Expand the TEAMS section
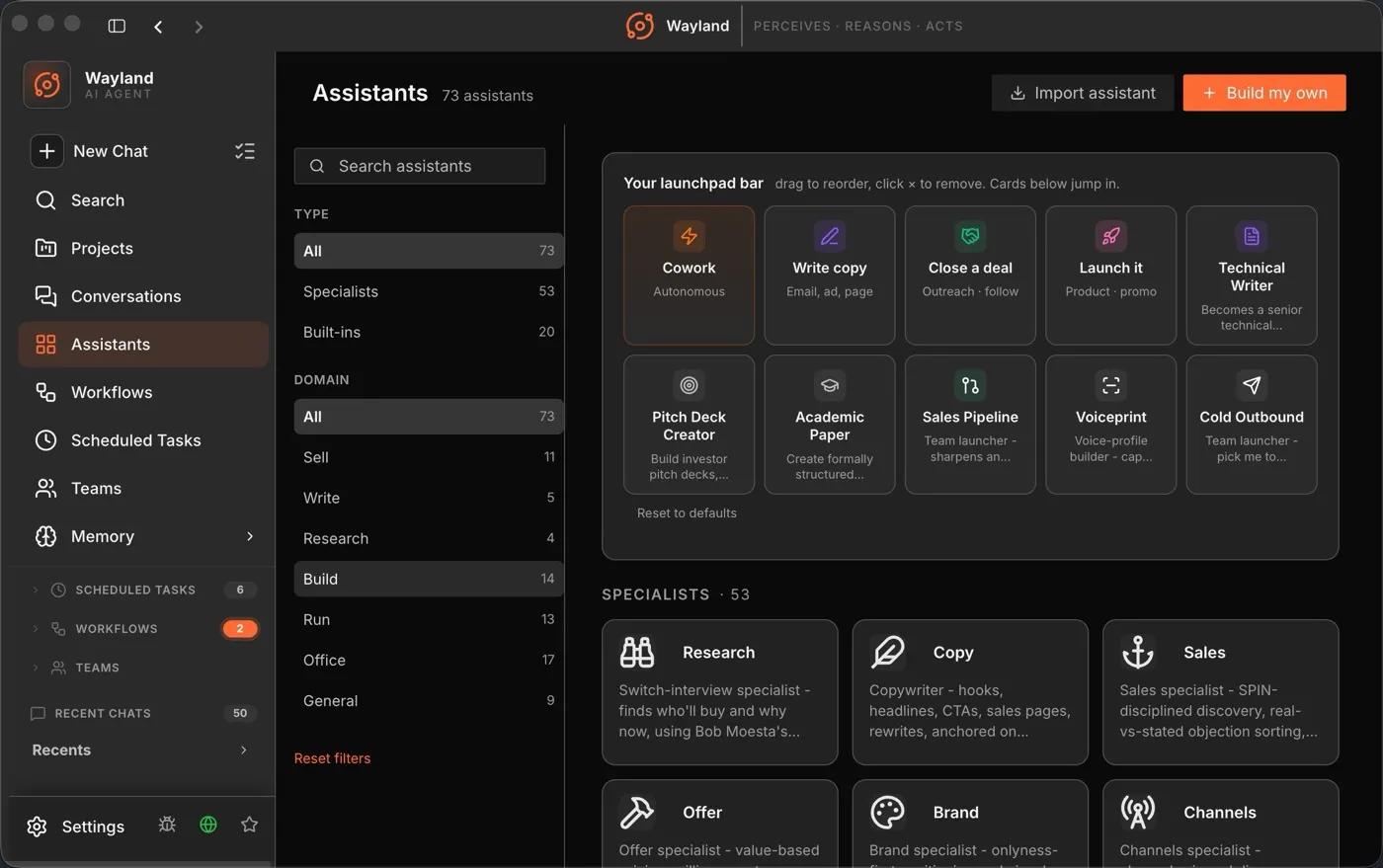This screenshot has width=1383, height=868. 36,668
